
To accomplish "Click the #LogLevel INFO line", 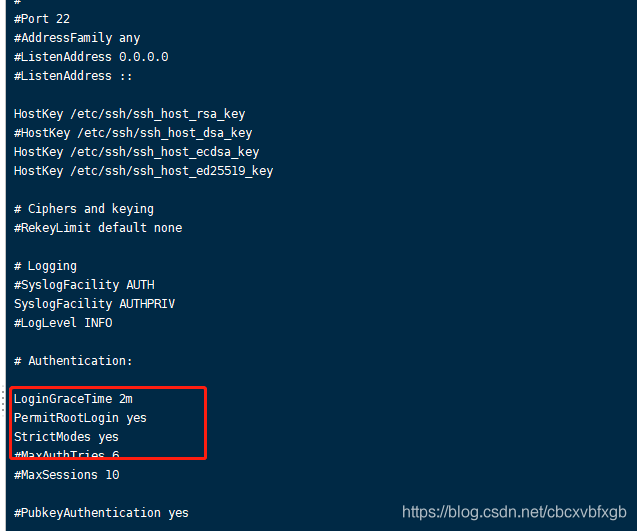I will click(x=63, y=323).
